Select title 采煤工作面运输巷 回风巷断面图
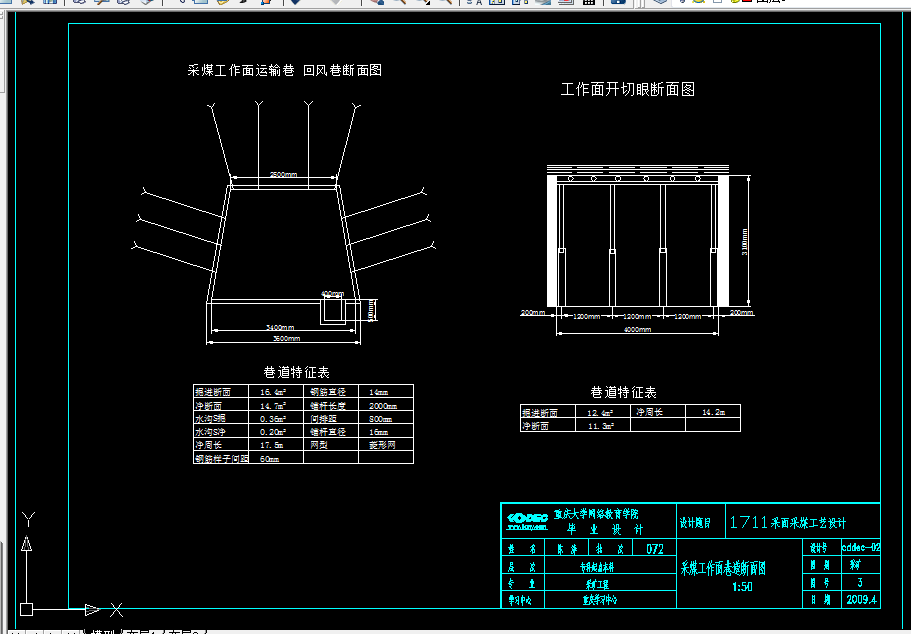 (x=285, y=70)
